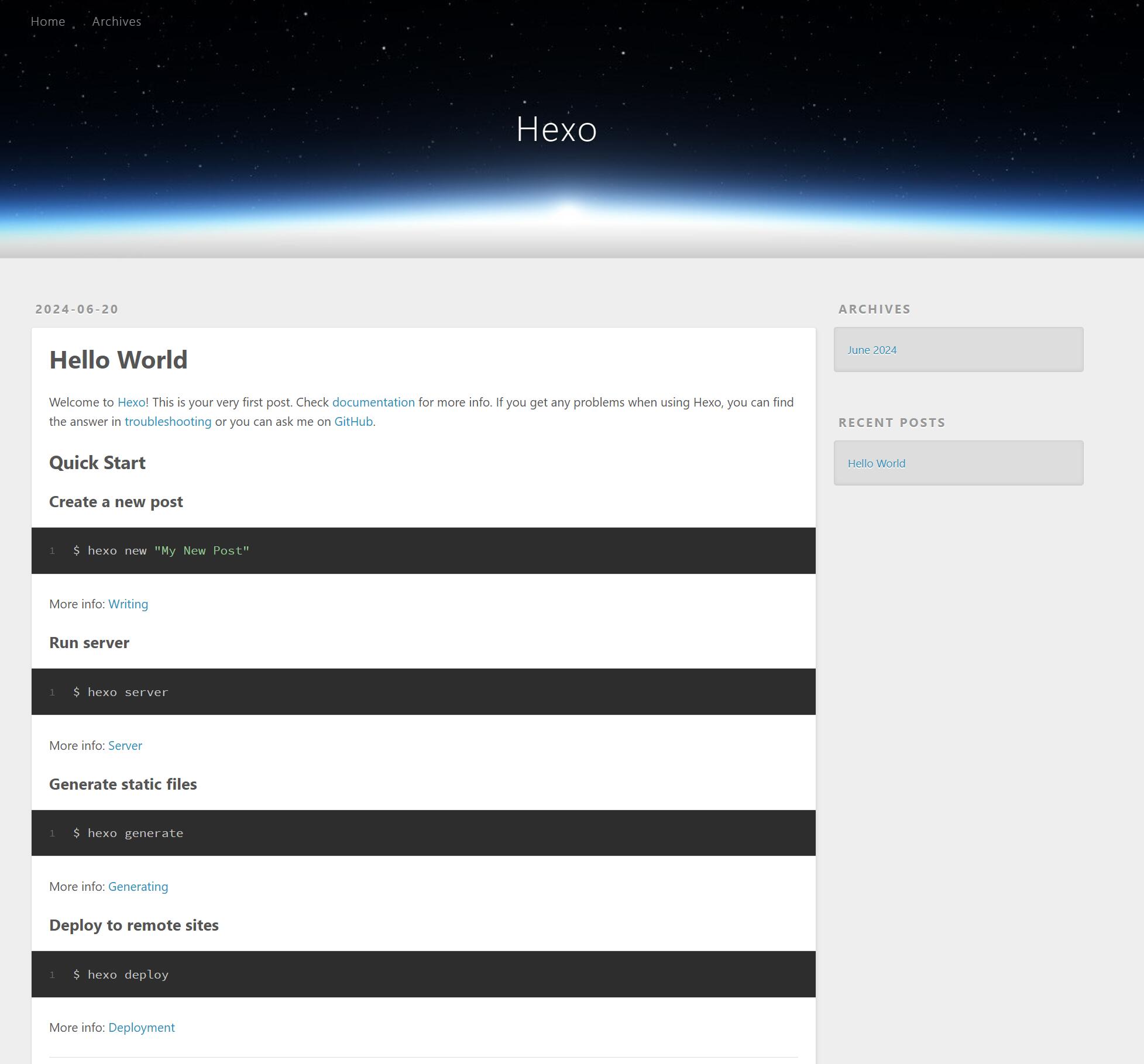Click the Create a new post heading

[x=116, y=502]
